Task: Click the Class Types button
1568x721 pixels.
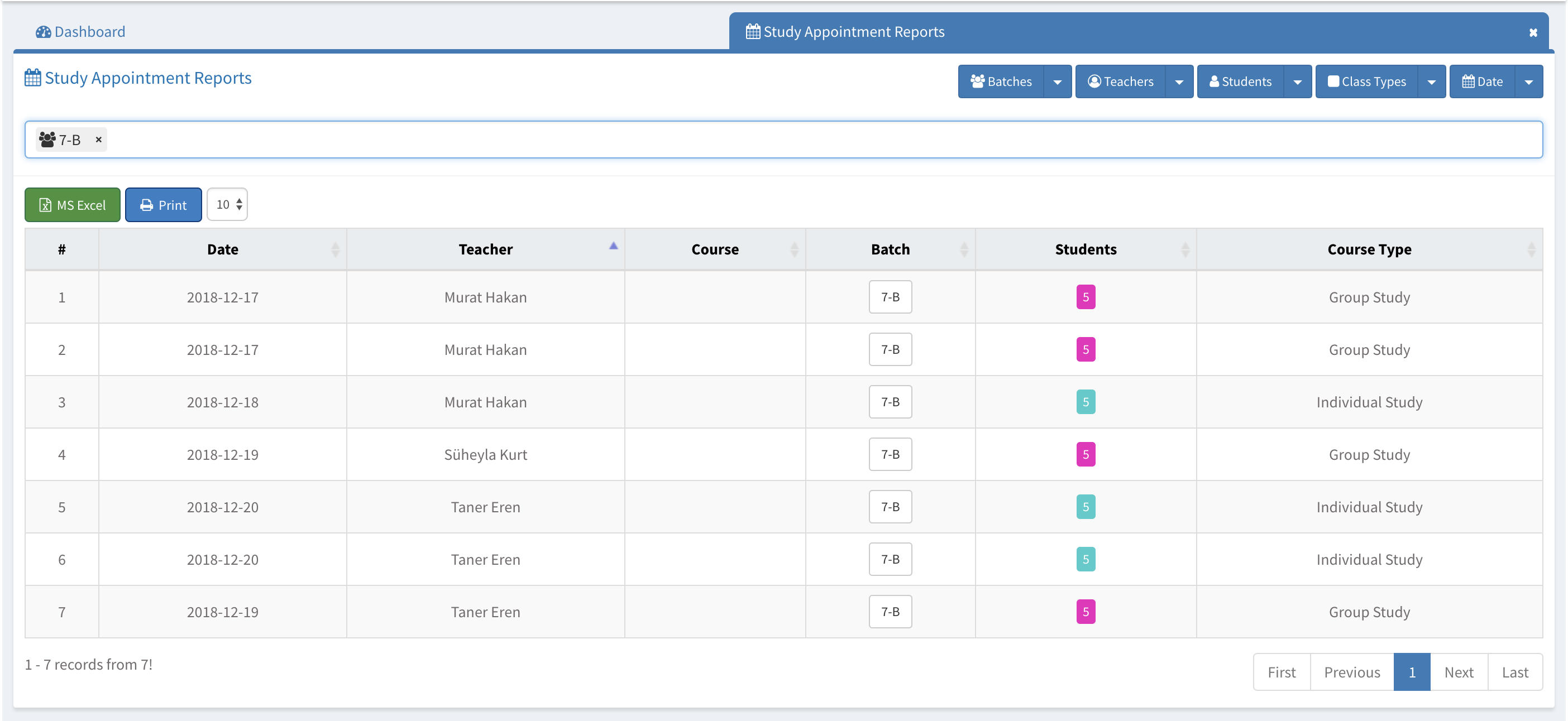Action: click(1366, 81)
